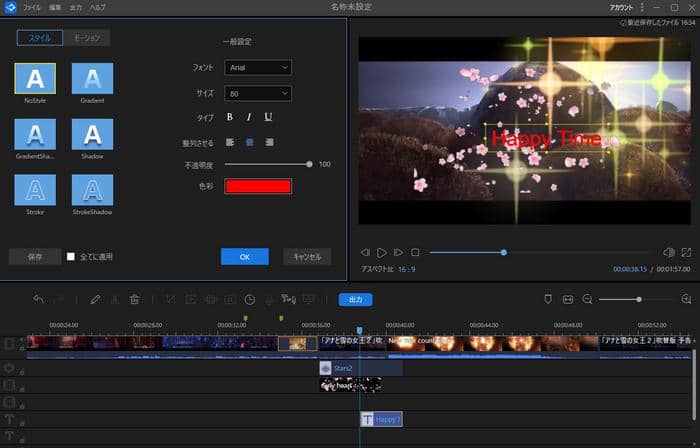Click the crop tool icon in toolbar
Screen dimensions: 700x448
pyautogui.click(x=171, y=299)
